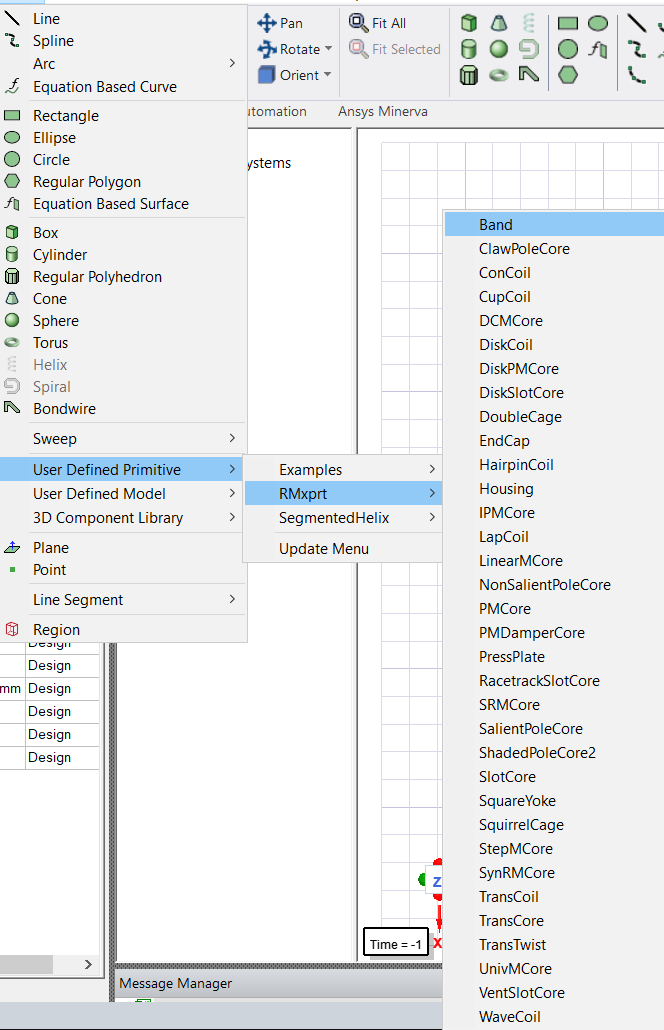Click the Torus icon in the ribbon toolbar
This screenshot has height=1030, width=664.
(x=498, y=75)
